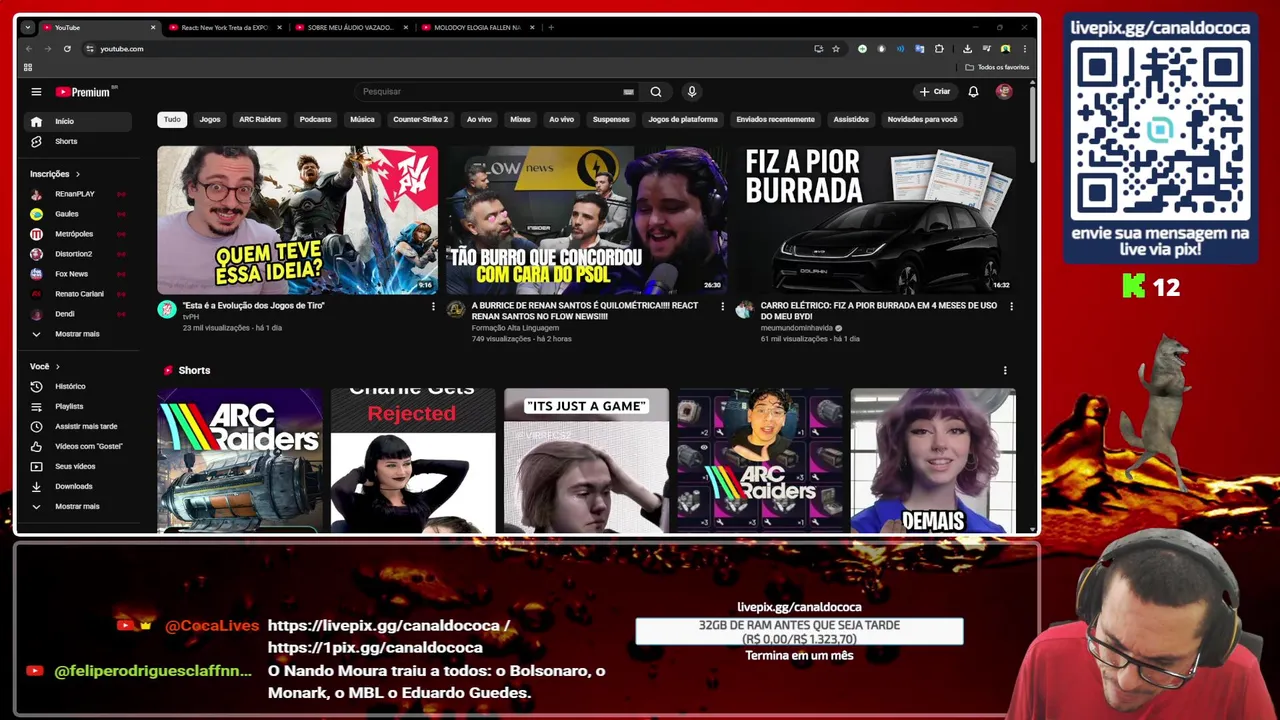Open "Its just a game" short
The width and height of the screenshot is (1280, 720).
(587, 460)
